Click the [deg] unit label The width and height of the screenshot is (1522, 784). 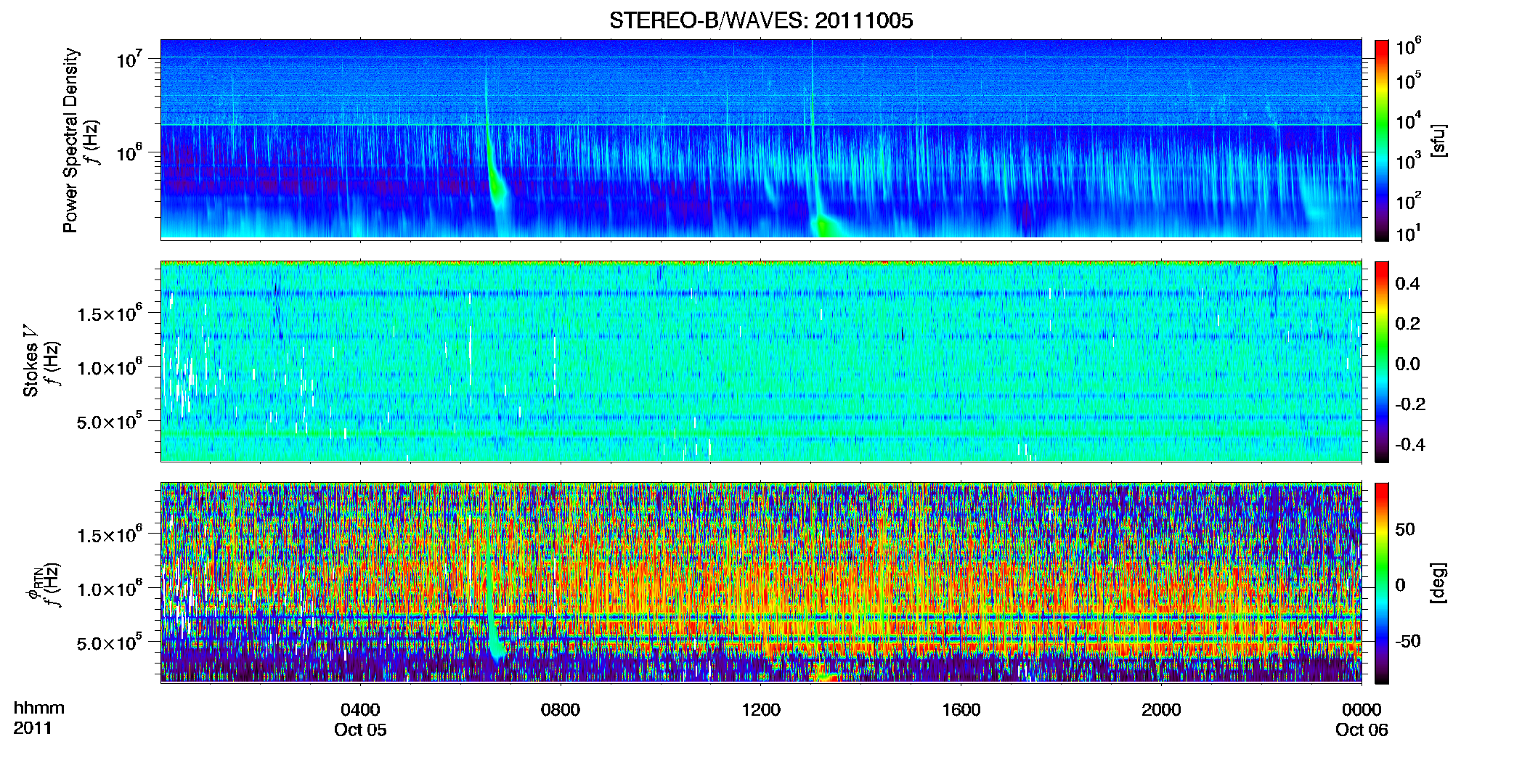pos(1438,583)
